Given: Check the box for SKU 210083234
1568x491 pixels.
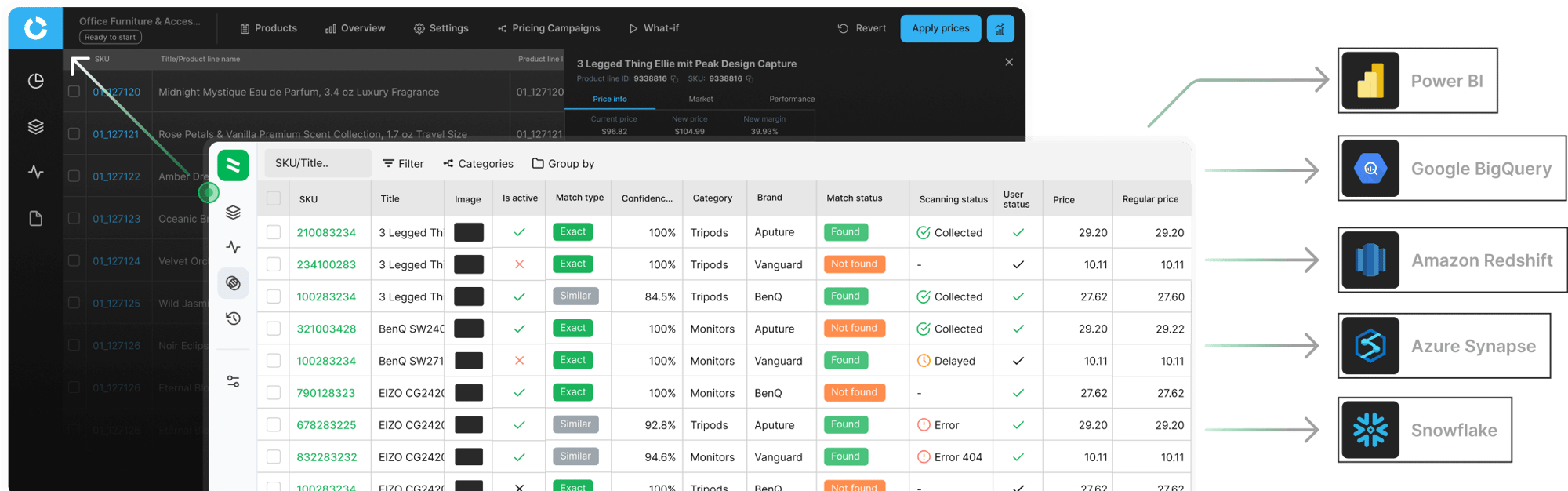Looking at the screenshot, I should click(x=274, y=232).
